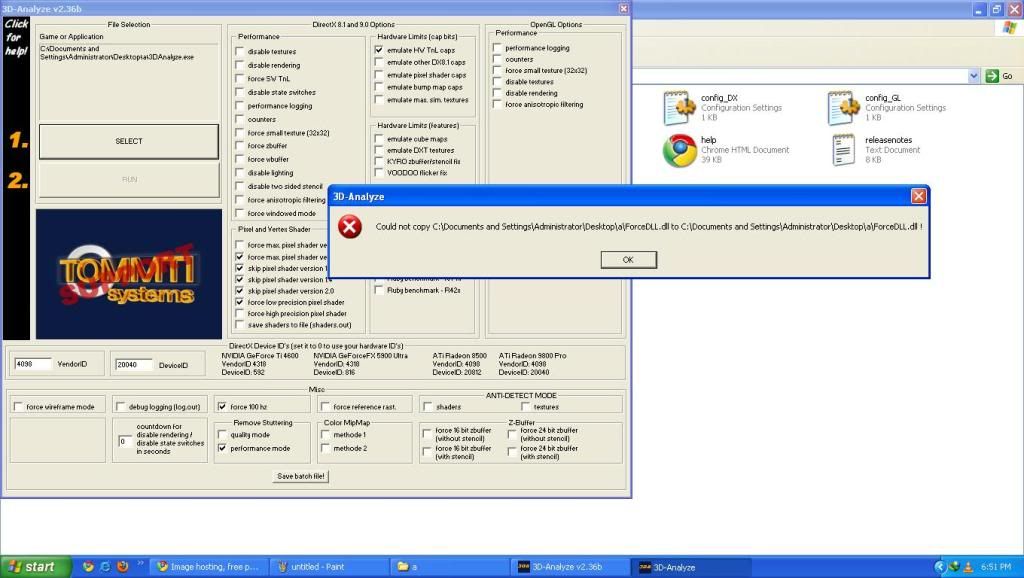Switch to folder 'a' taskbar item
This screenshot has height=578, width=1024.
(447, 567)
